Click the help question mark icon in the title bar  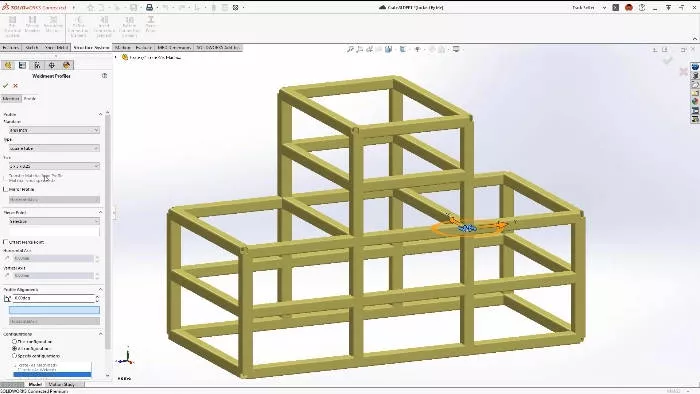pos(642,8)
